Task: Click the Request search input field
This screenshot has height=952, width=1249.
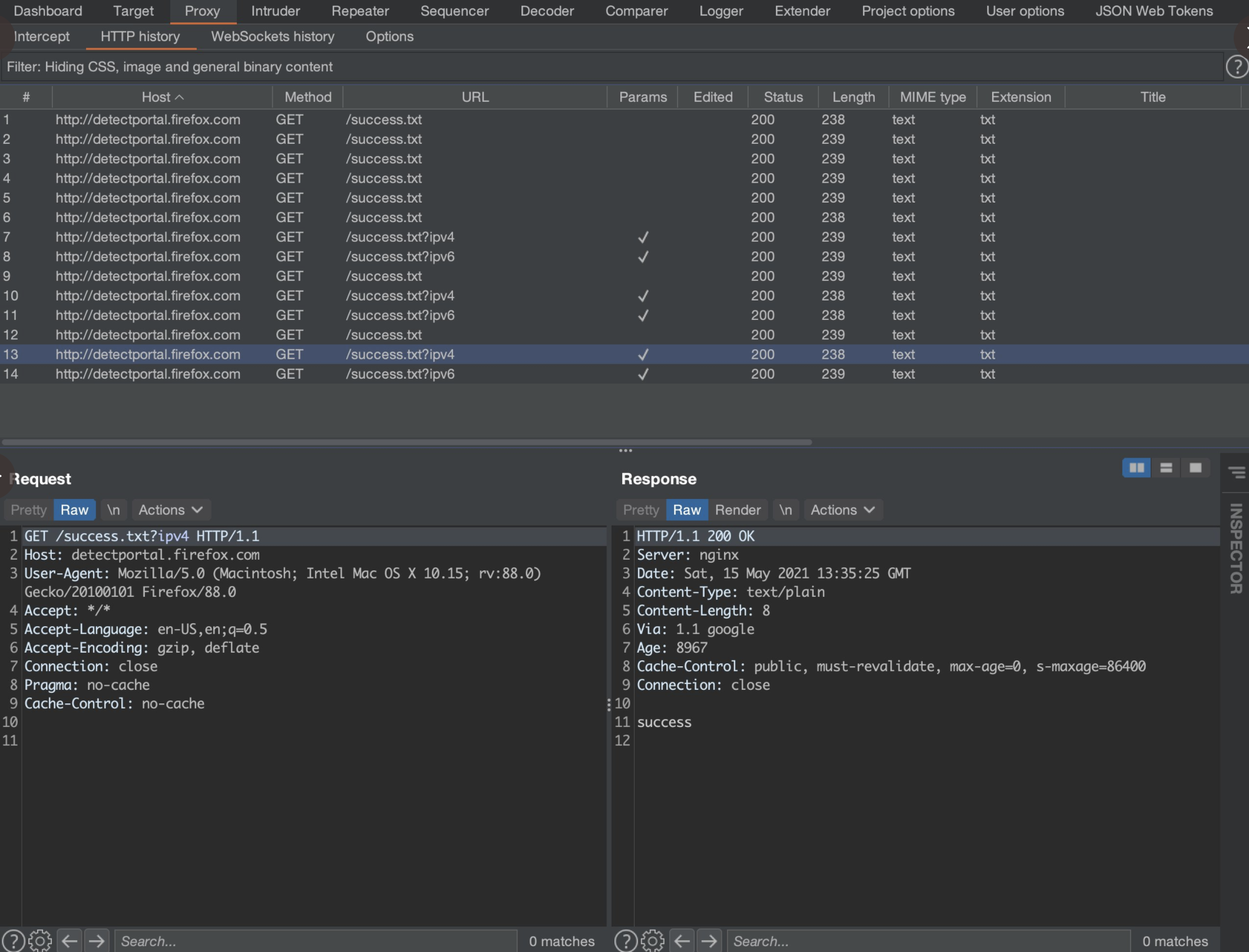Action: coord(315,941)
